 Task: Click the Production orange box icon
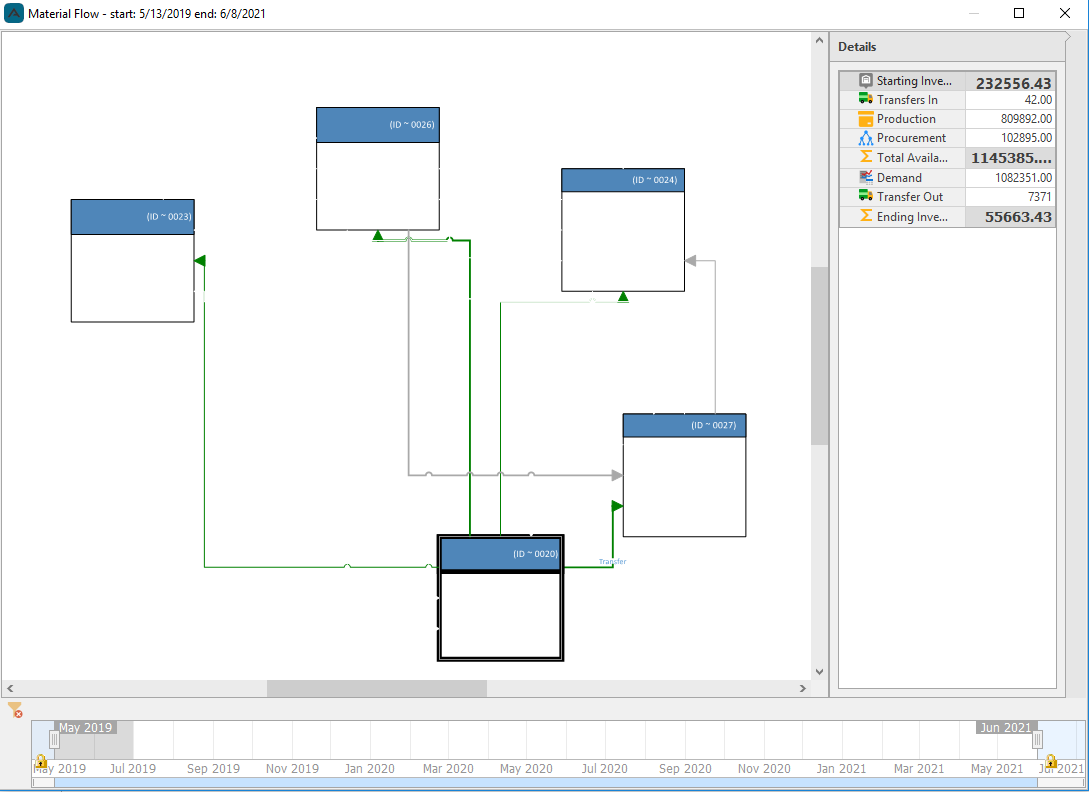(865, 119)
